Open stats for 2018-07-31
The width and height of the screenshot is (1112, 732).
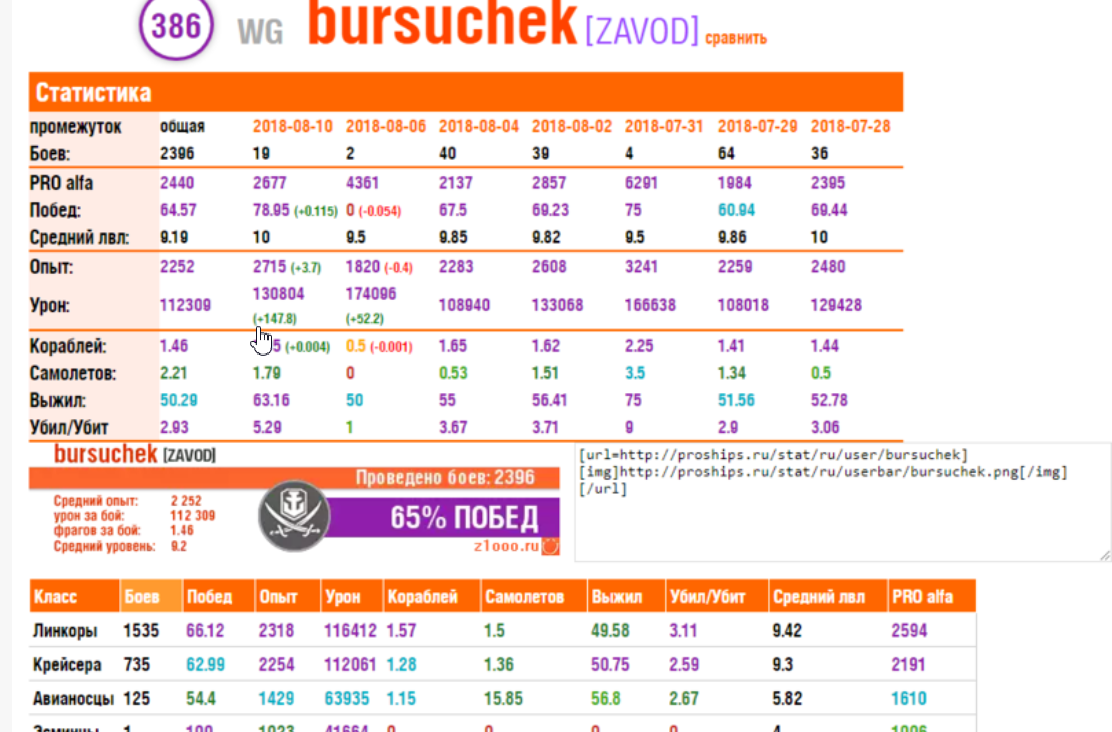(664, 127)
